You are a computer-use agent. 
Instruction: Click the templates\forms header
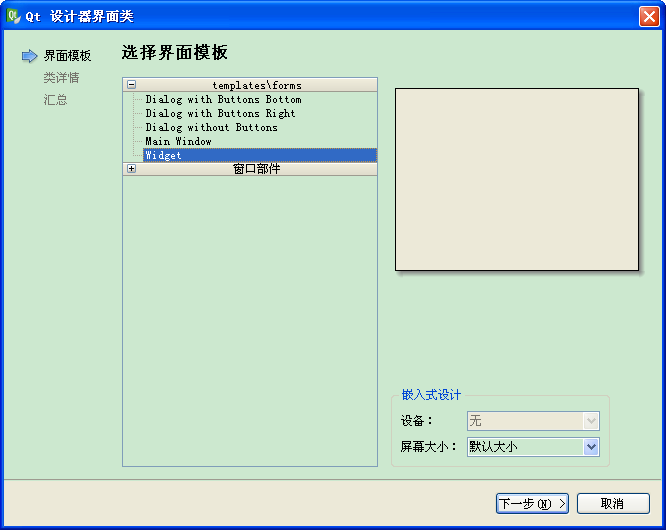250,85
